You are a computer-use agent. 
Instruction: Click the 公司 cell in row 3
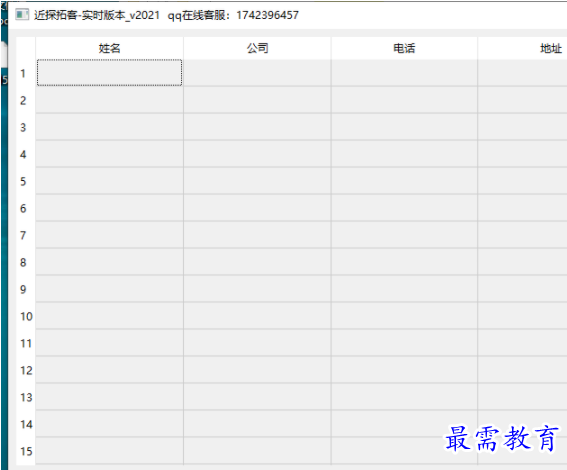pyautogui.click(x=257, y=127)
